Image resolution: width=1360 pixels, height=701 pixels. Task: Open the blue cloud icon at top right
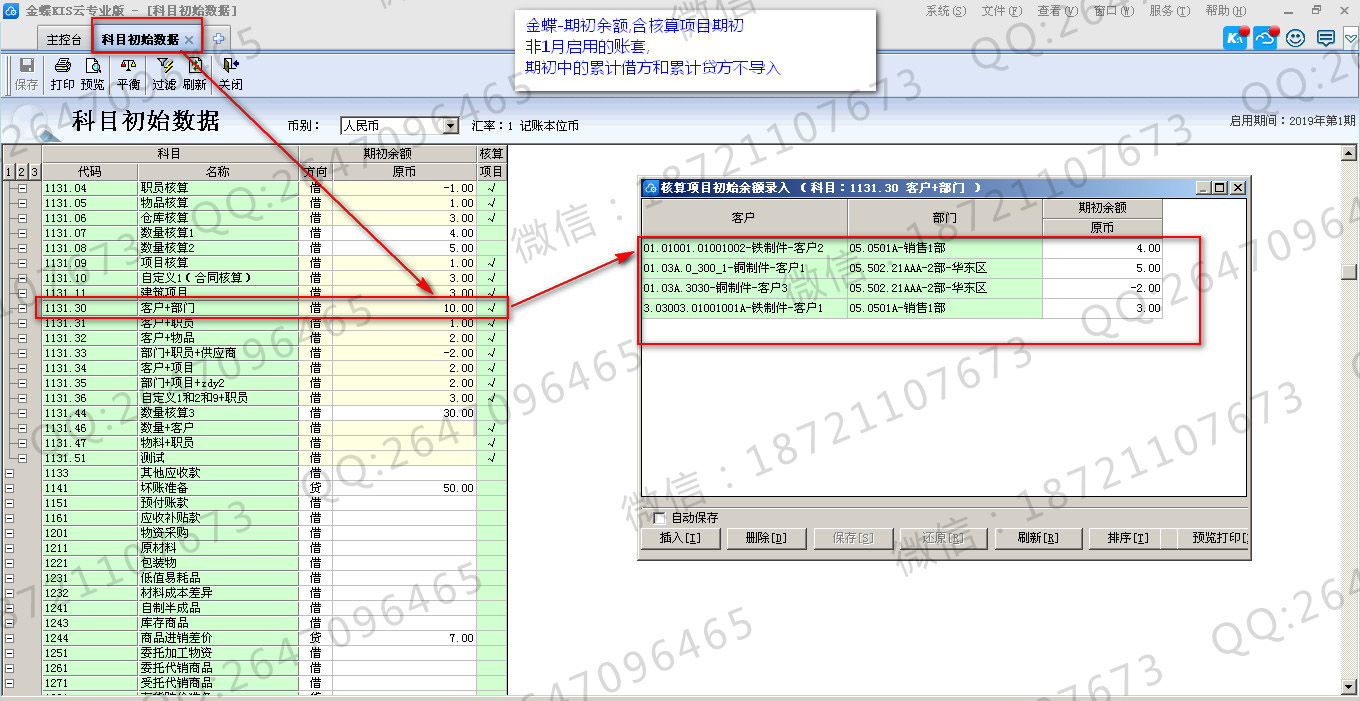pos(1266,39)
